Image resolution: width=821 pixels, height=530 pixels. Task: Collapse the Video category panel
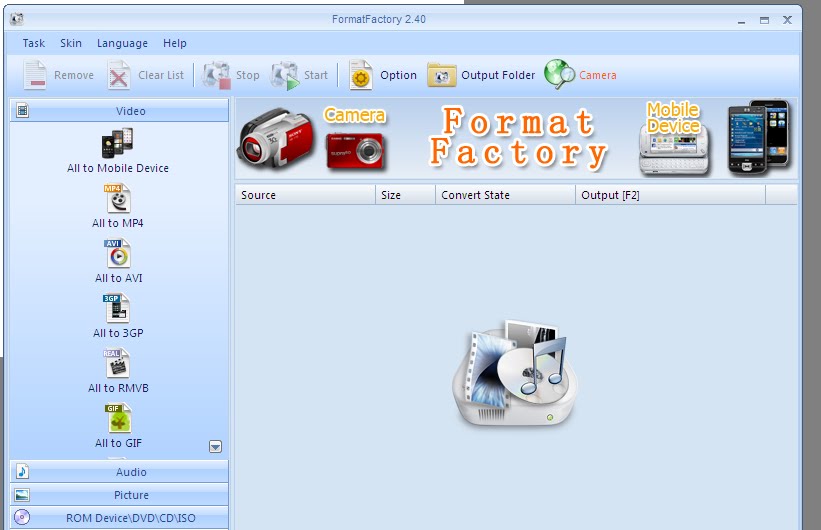119,111
